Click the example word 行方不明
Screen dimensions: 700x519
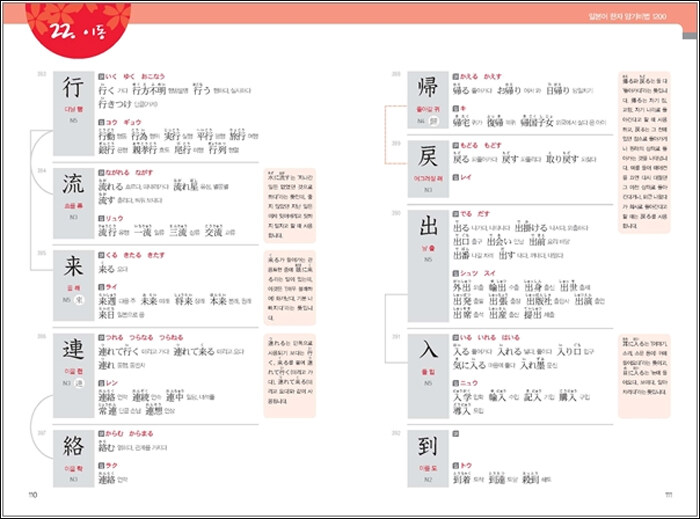[149, 89]
